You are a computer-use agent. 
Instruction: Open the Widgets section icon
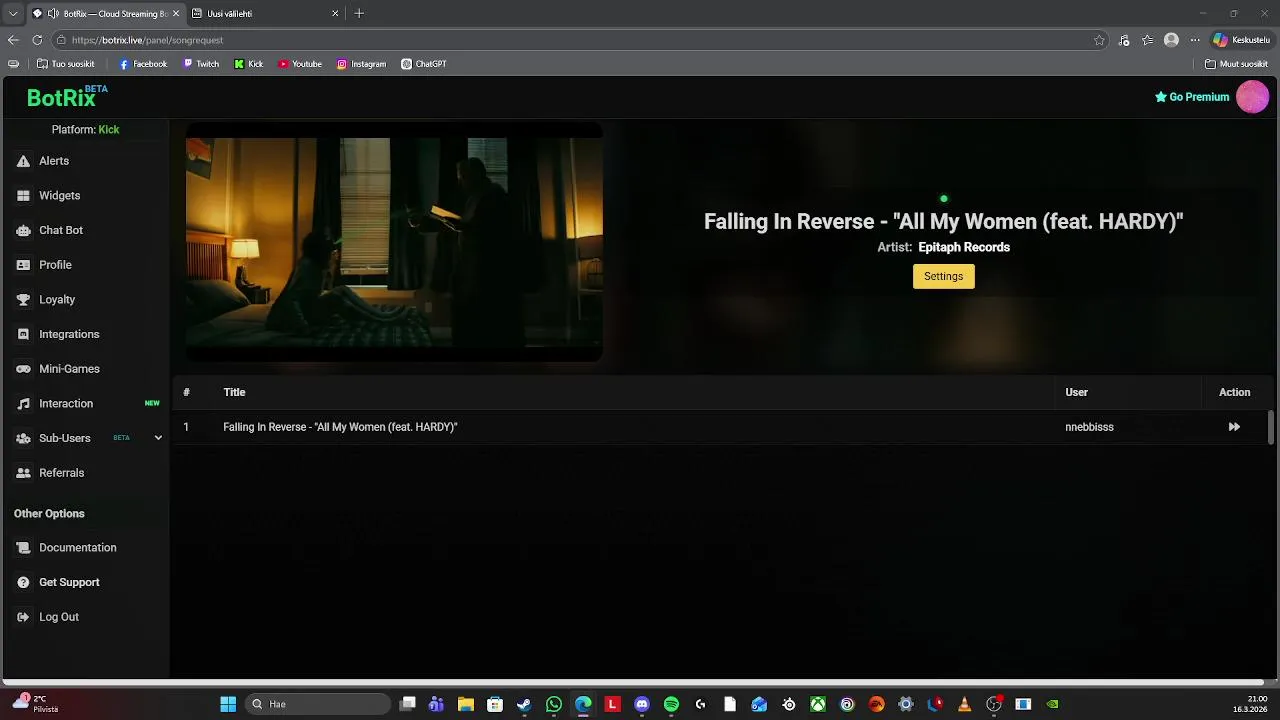point(23,196)
